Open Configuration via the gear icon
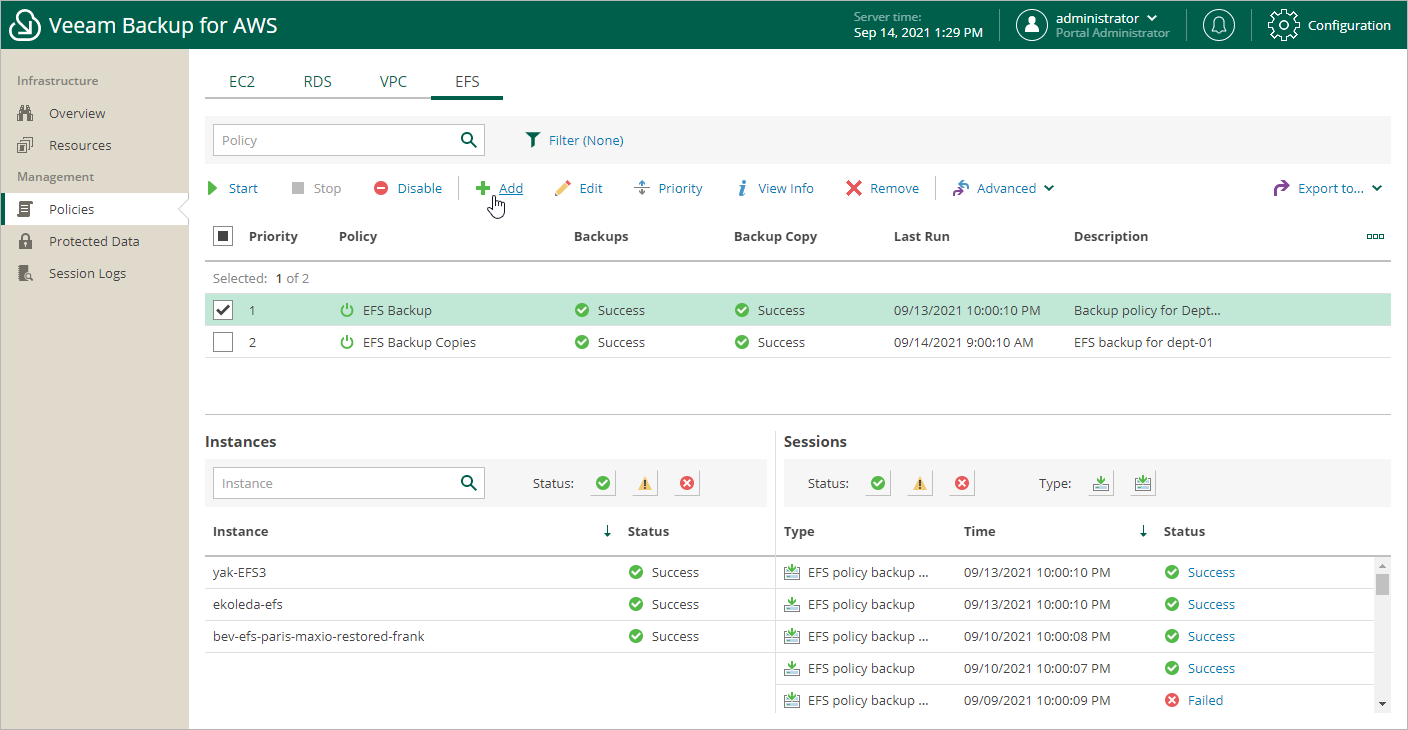 click(x=1284, y=25)
